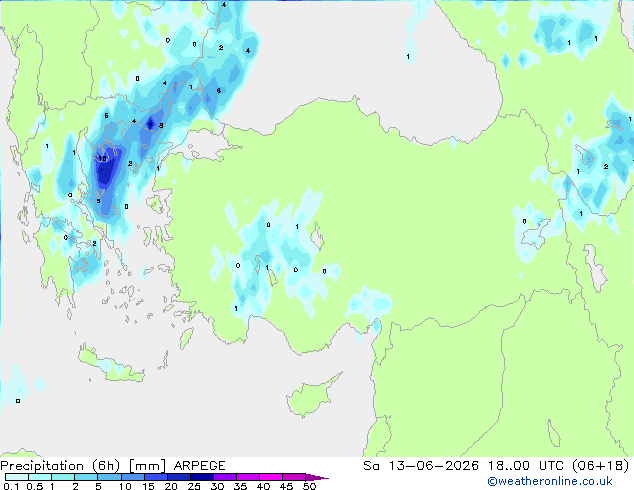The width and height of the screenshot is (634, 490).
Task: Click the legend scale label 45
Action: [x=286, y=486]
